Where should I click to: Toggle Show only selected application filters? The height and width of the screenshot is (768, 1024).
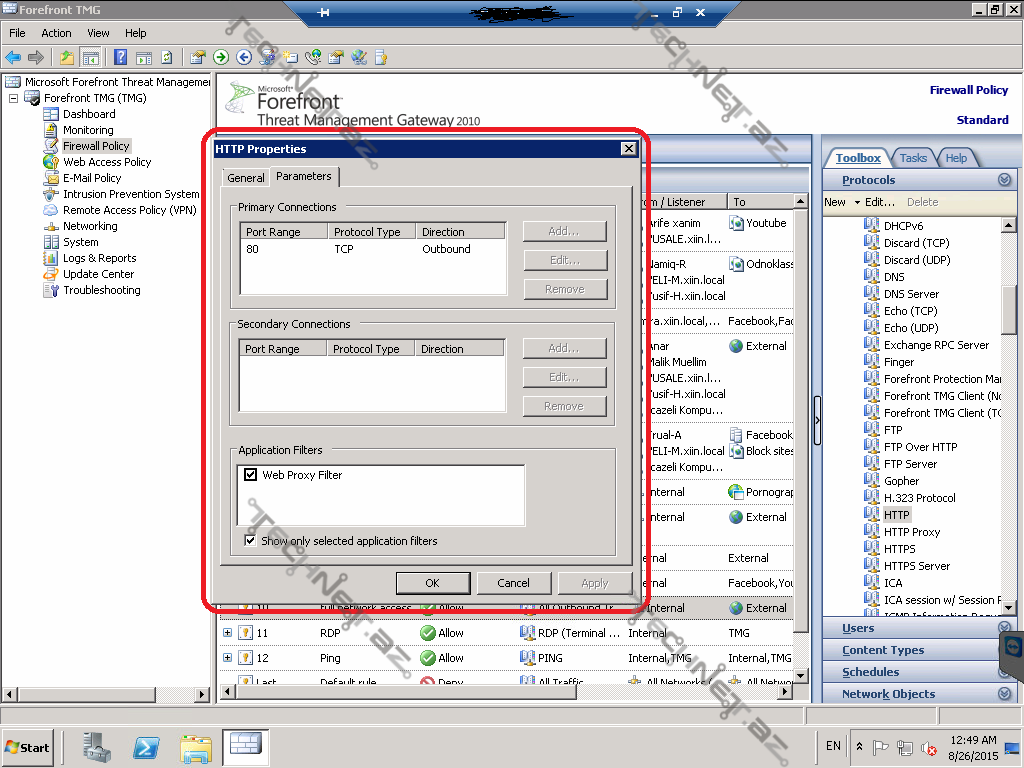(251, 541)
